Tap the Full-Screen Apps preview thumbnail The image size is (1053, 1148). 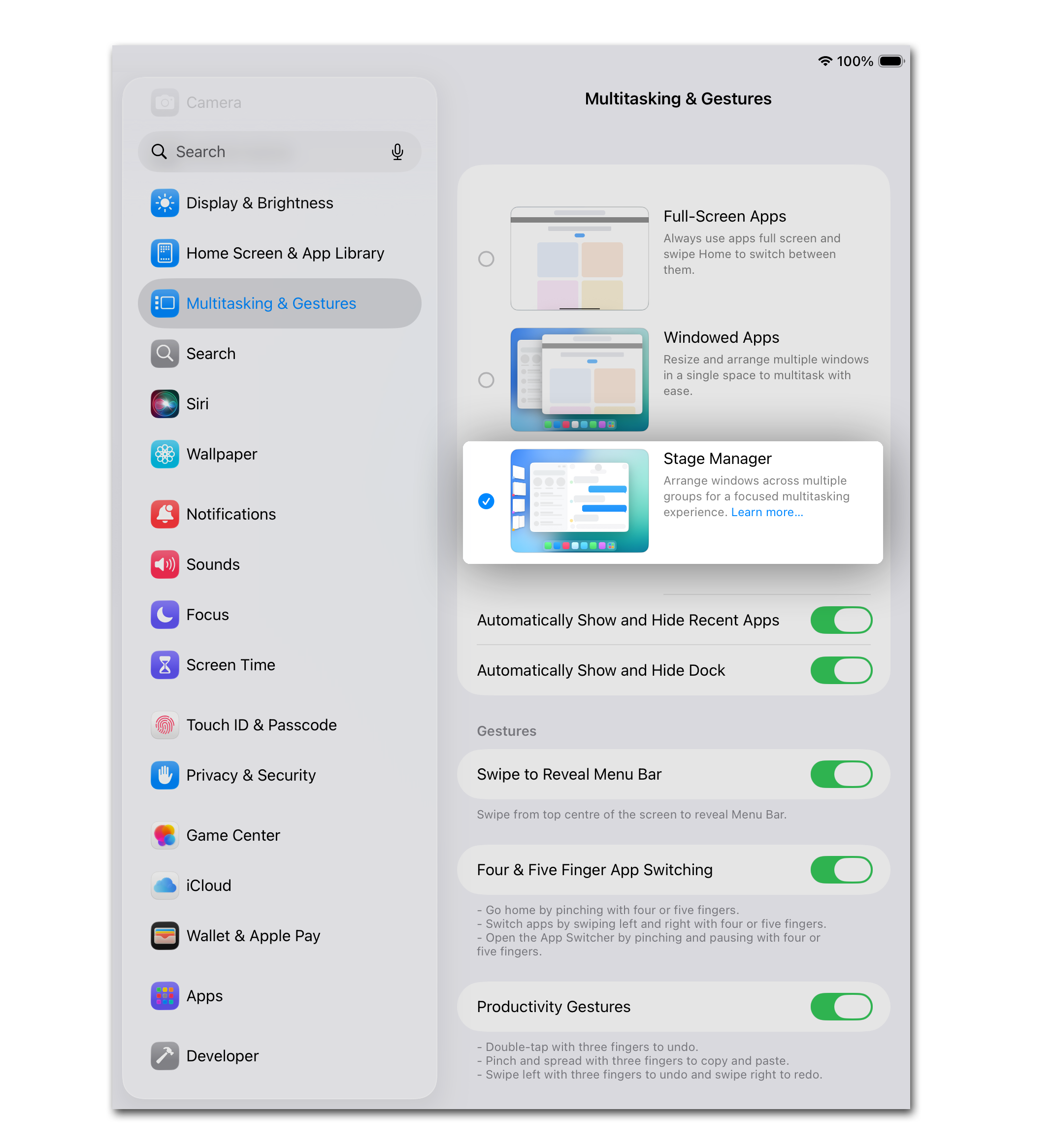(x=580, y=259)
